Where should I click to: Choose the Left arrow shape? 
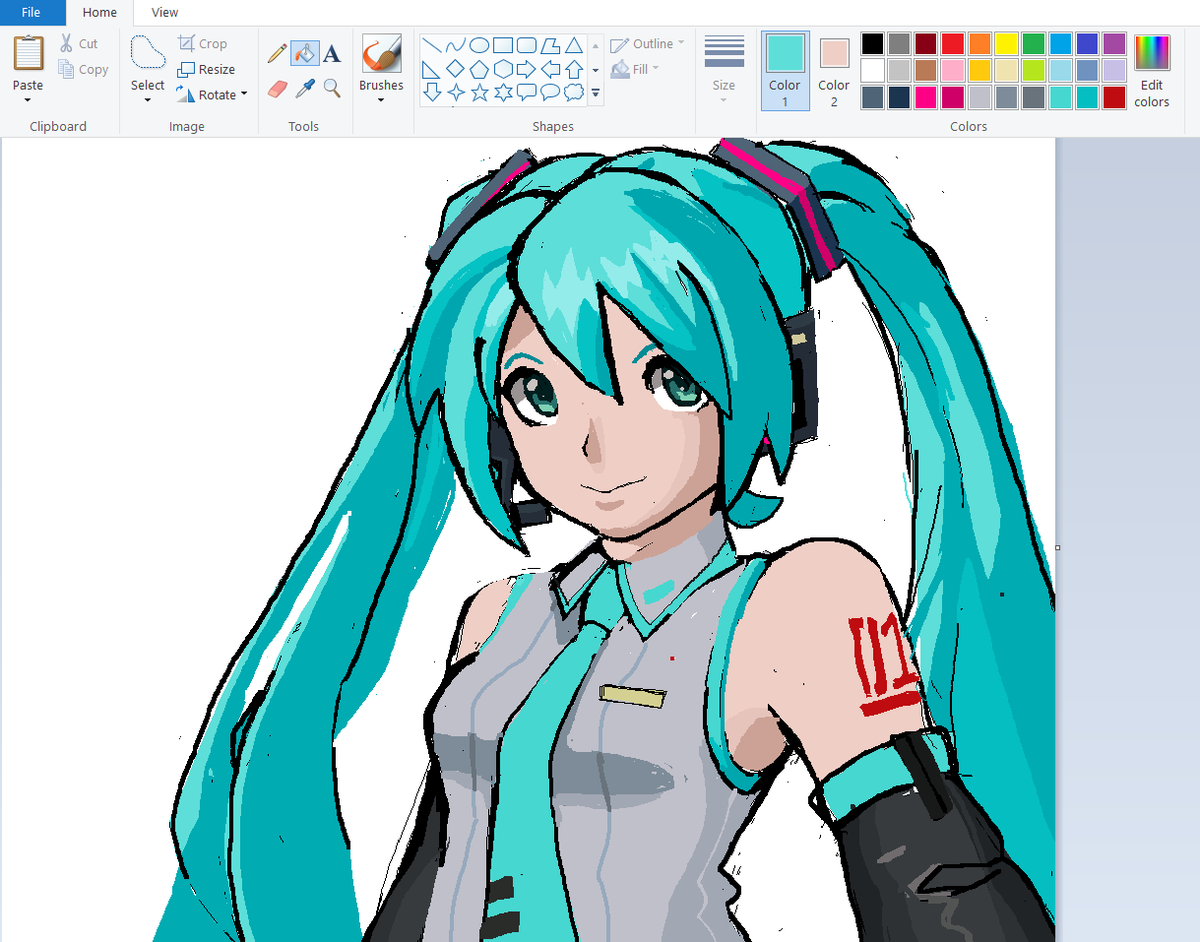click(x=550, y=69)
